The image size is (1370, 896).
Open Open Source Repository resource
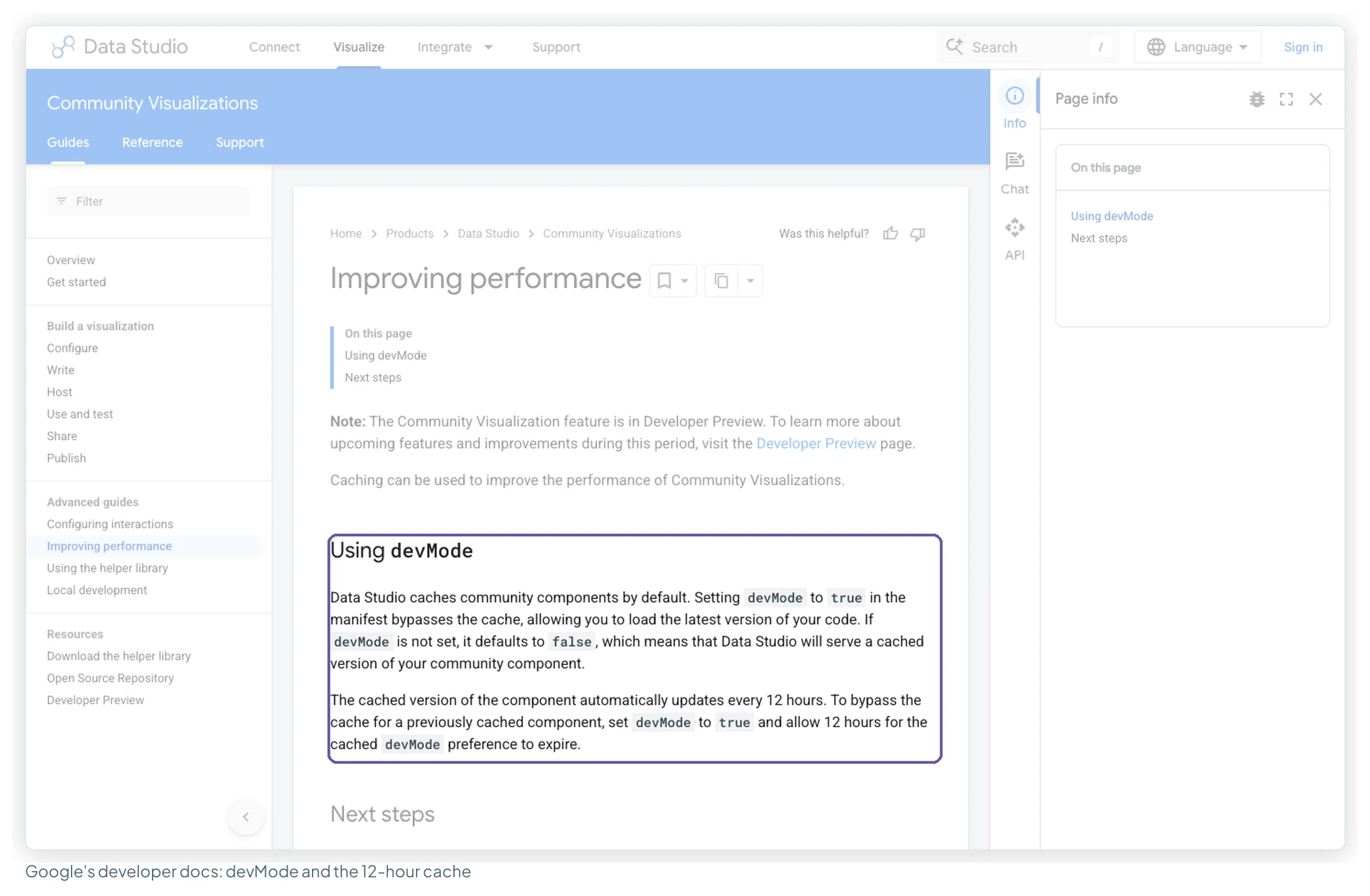(x=110, y=678)
